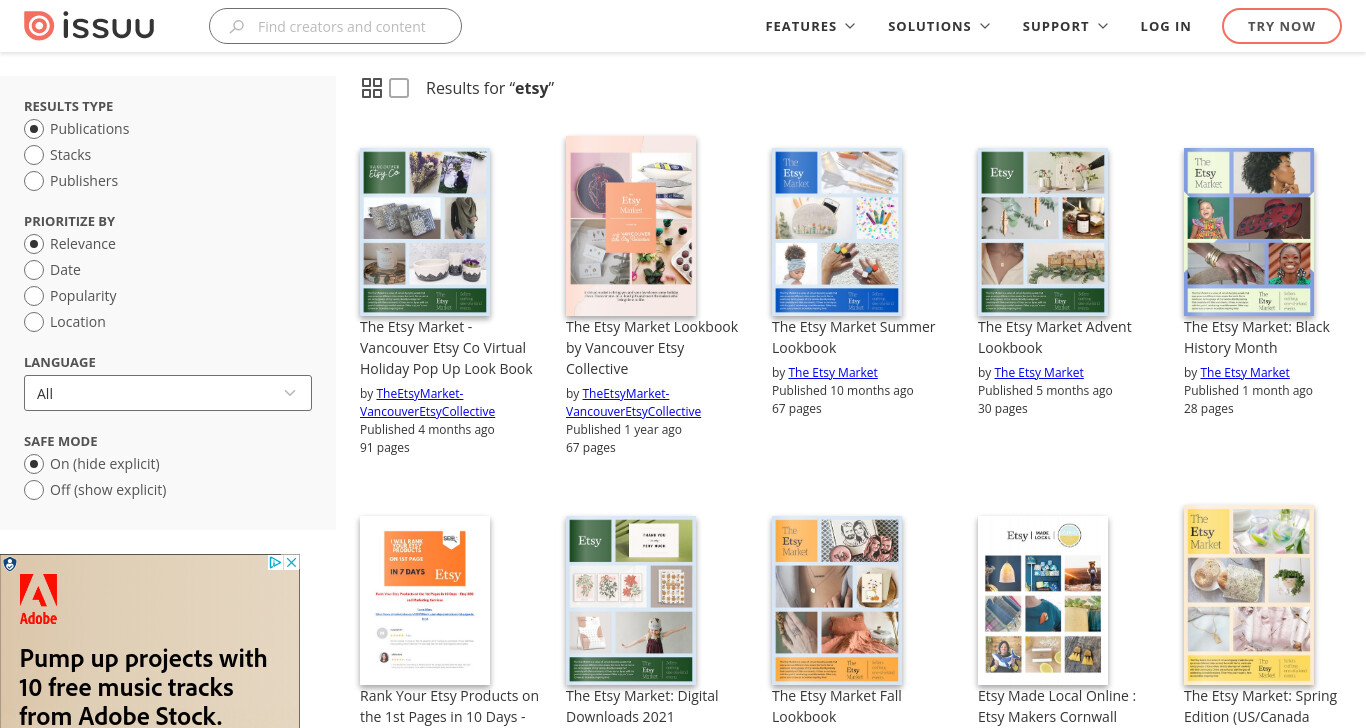Switch to grid view icon
The width and height of the screenshot is (1366, 728).
pyautogui.click(x=372, y=88)
